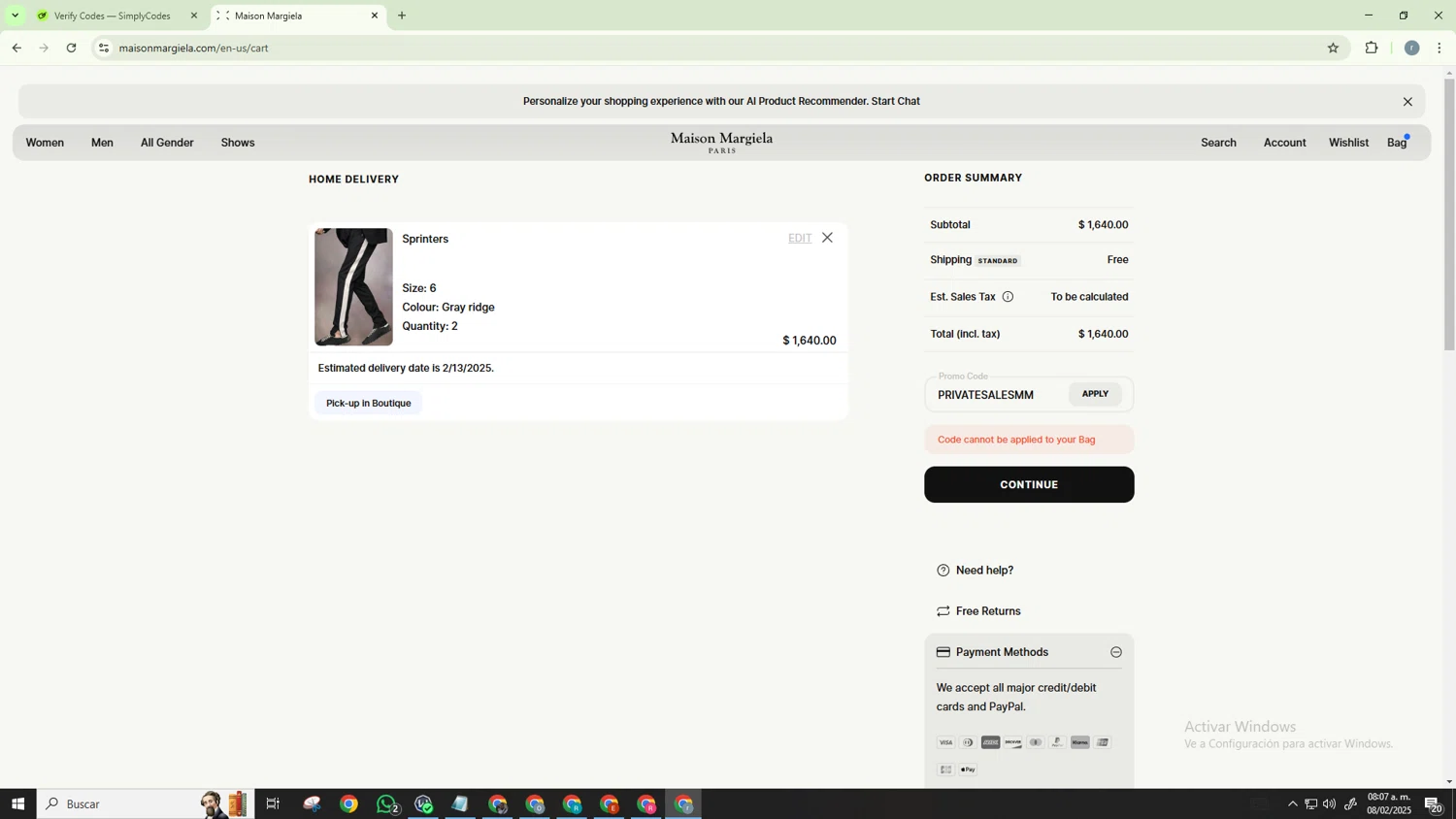Open the browser Extensions puzzle icon
1456x819 pixels.
(x=1372, y=48)
